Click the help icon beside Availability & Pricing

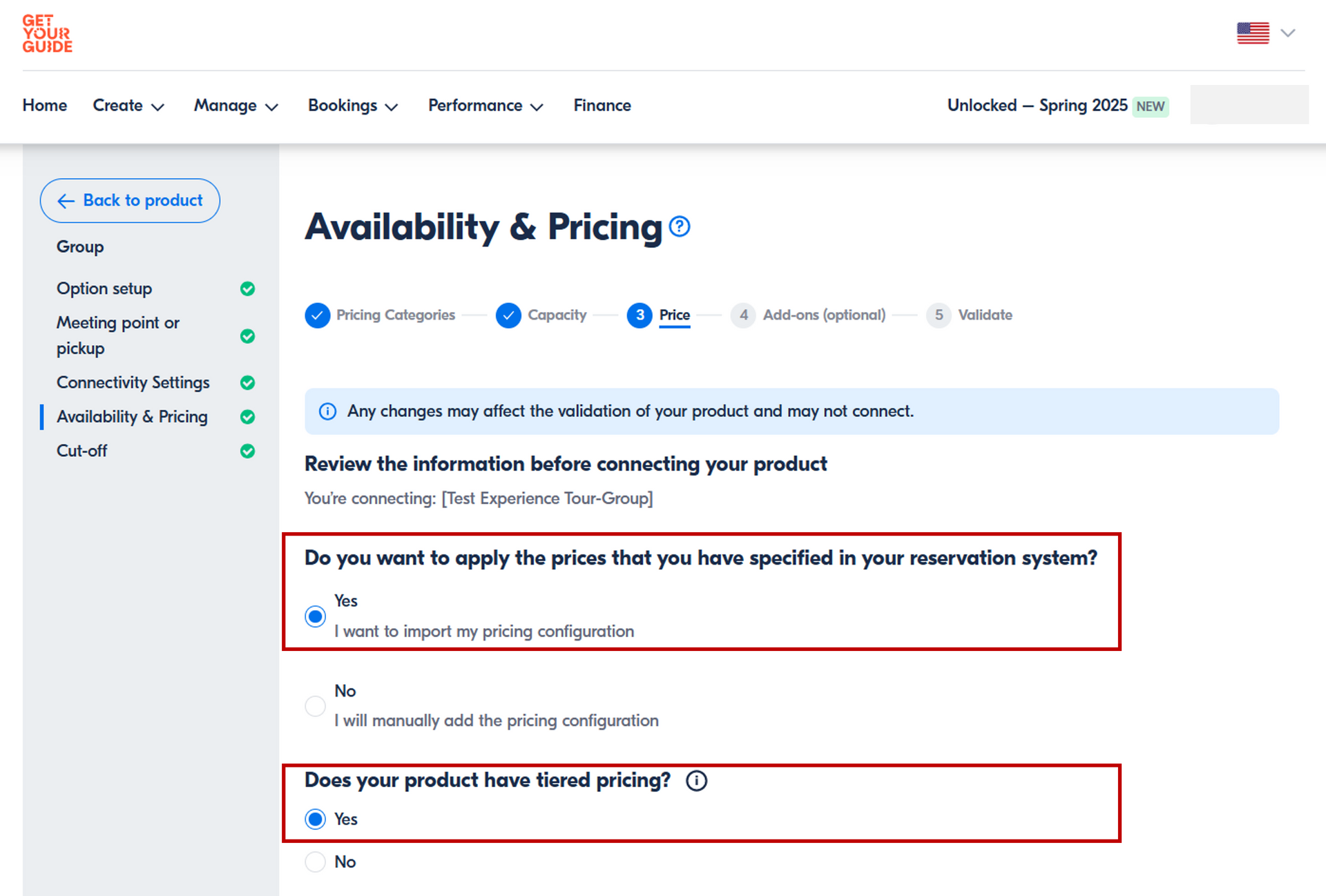pos(680,226)
